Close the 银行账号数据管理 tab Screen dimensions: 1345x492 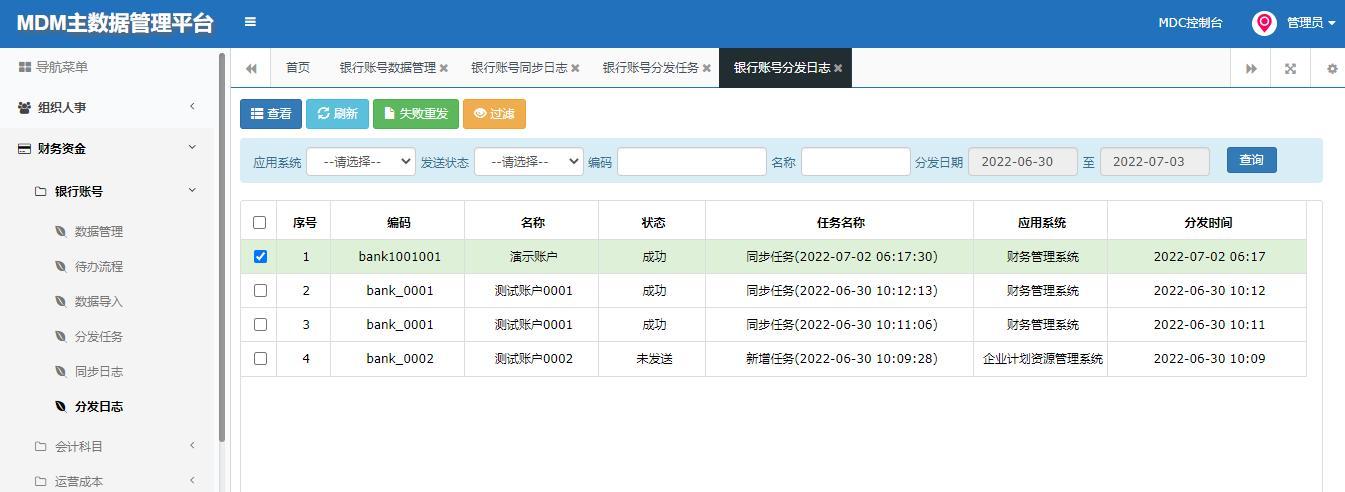(444, 68)
